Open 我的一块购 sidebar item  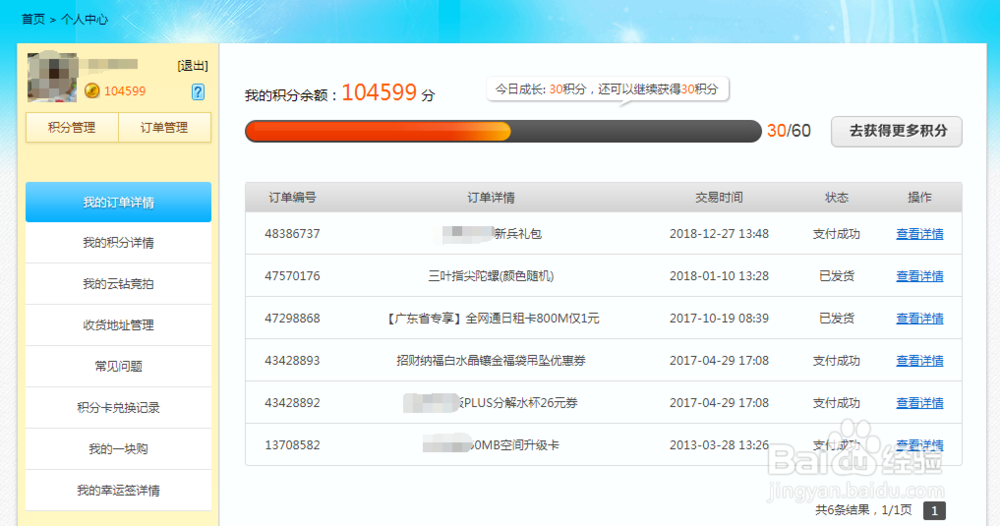(x=118, y=449)
